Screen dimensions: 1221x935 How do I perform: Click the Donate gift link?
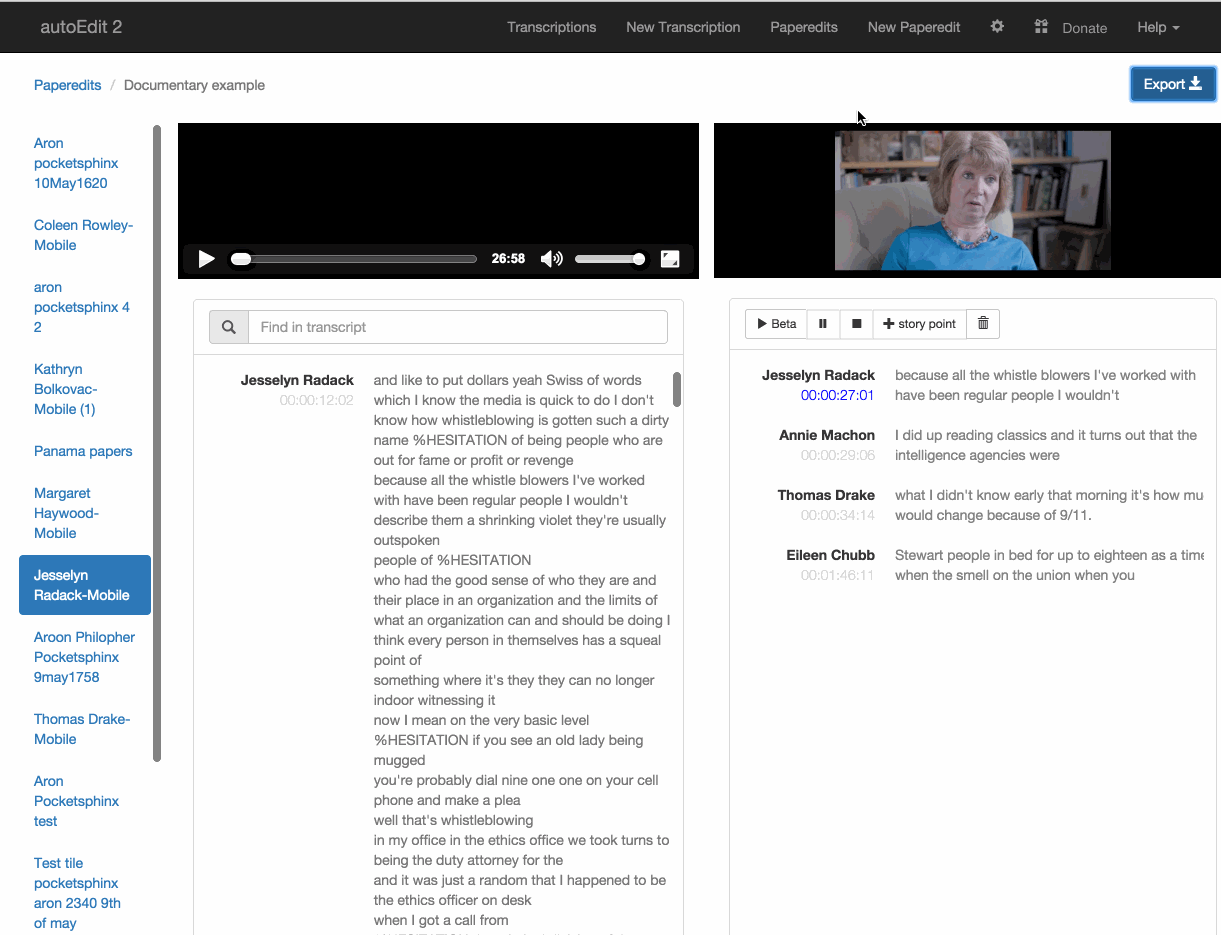click(1071, 28)
